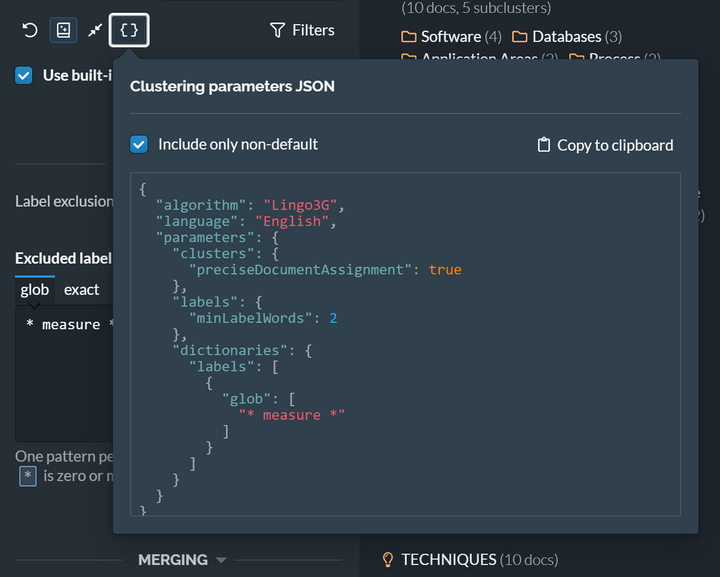Click the reset parameters undo icon

(x=30, y=30)
